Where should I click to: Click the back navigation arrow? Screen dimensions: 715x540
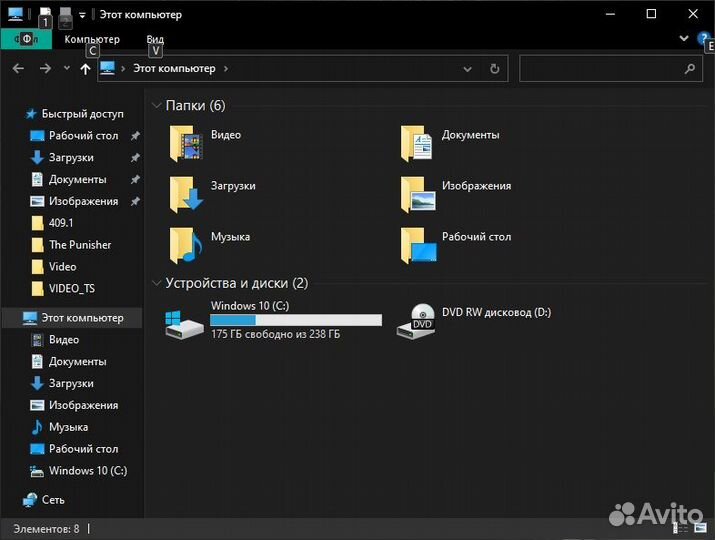[18, 69]
